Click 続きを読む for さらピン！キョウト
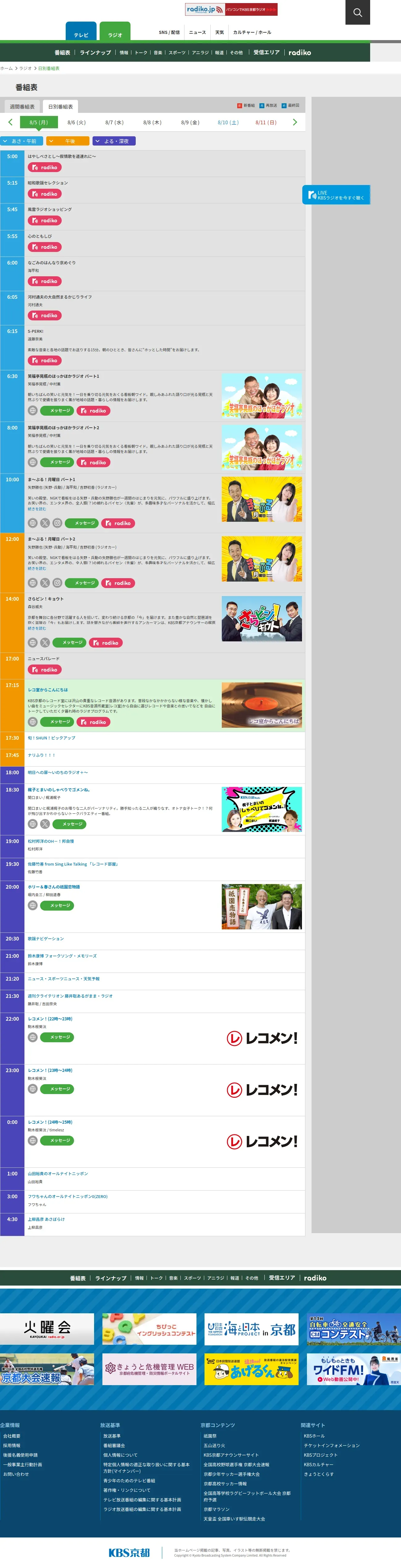This screenshot has height=1568, width=401. (36, 628)
